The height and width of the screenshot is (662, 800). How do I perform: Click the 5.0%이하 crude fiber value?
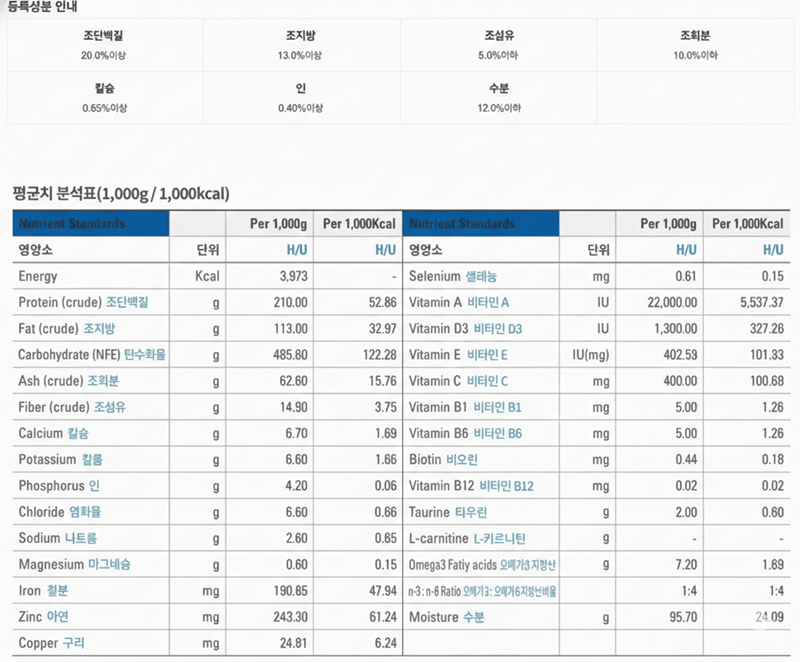tap(499, 54)
